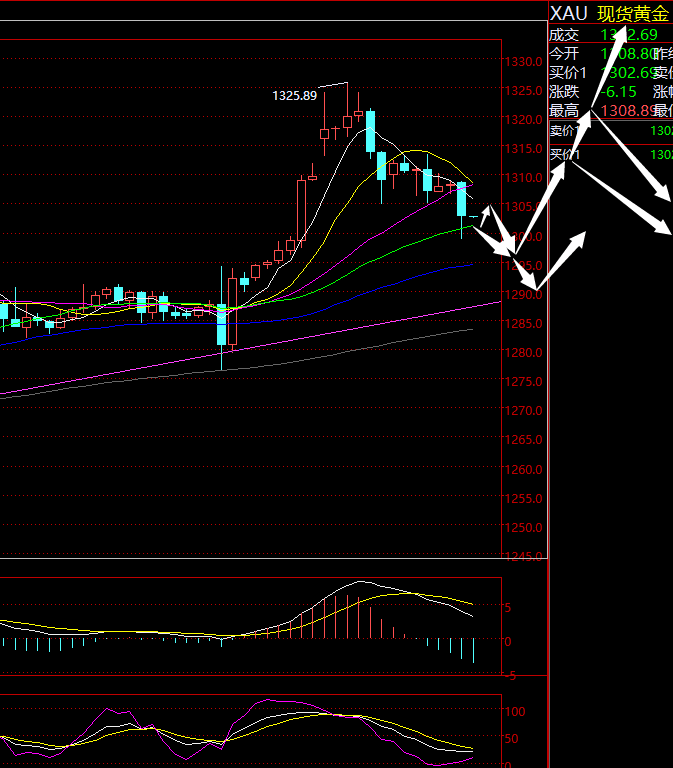The height and width of the screenshot is (768, 673).
Task: Click the 1275.0 price axis label
Action: tap(524, 381)
